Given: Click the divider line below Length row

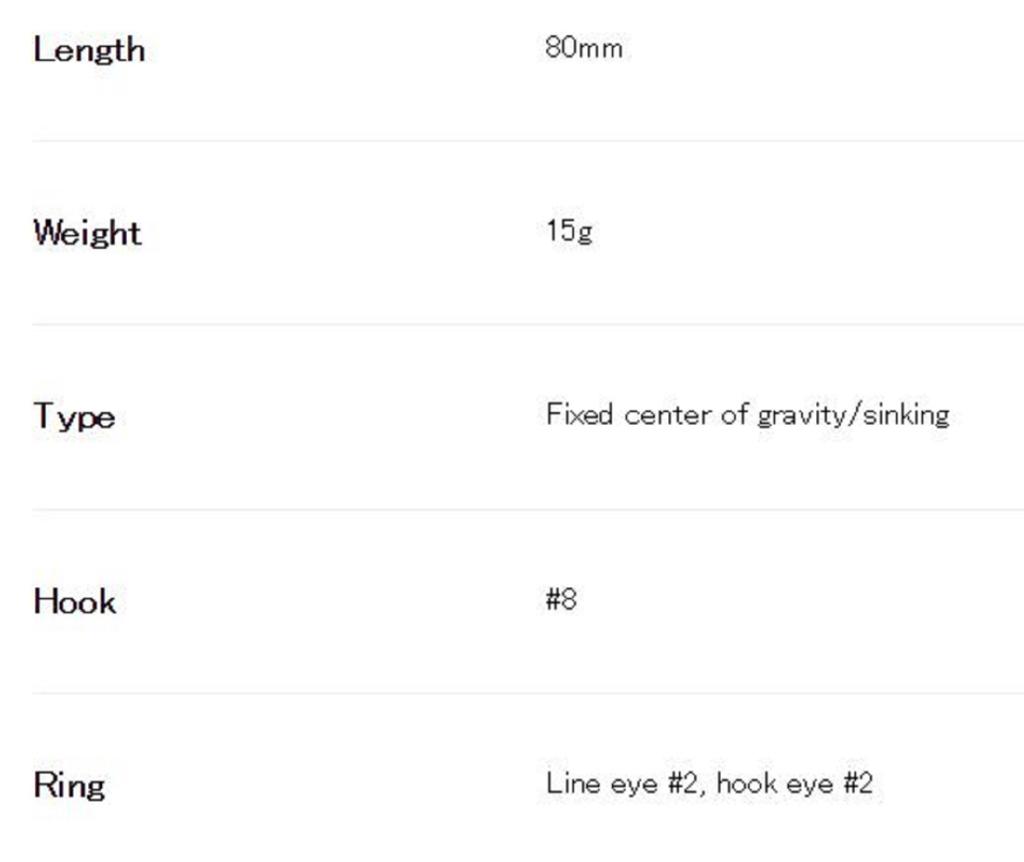Looking at the screenshot, I should (528, 141).
